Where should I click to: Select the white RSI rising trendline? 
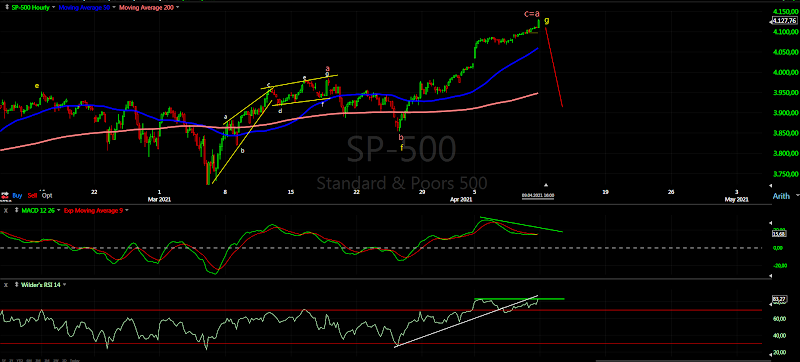click(466, 321)
